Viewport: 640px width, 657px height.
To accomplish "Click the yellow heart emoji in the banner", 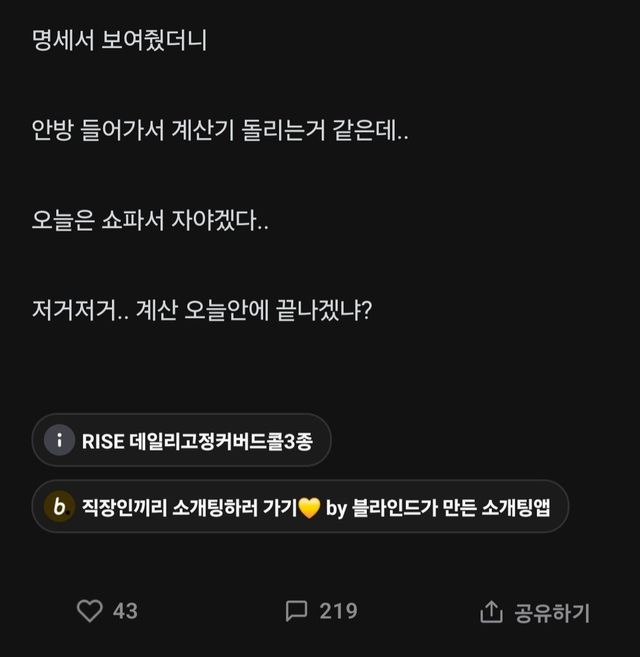I will 309,509.
